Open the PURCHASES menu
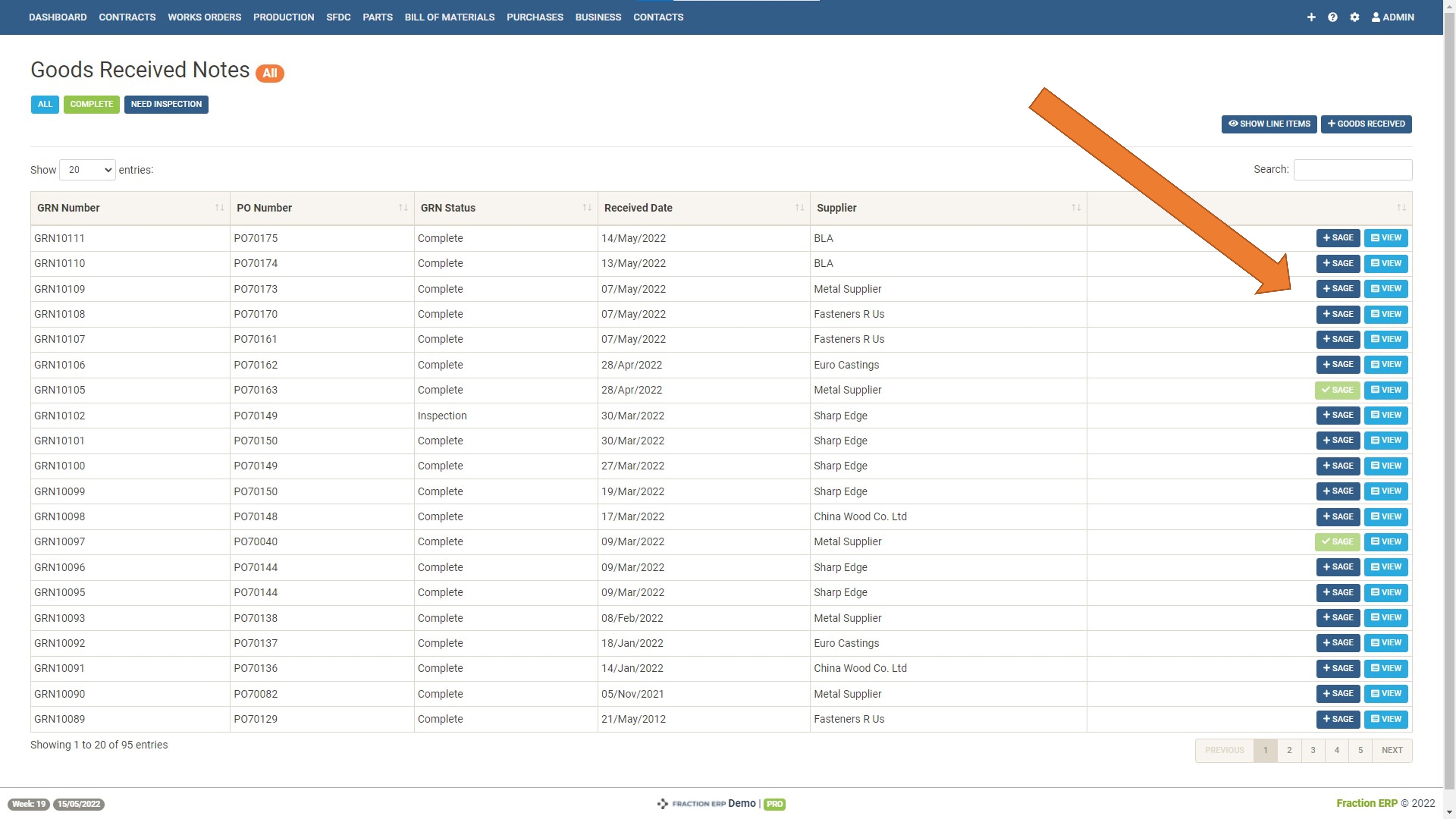1456x819 pixels. point(534,17)
